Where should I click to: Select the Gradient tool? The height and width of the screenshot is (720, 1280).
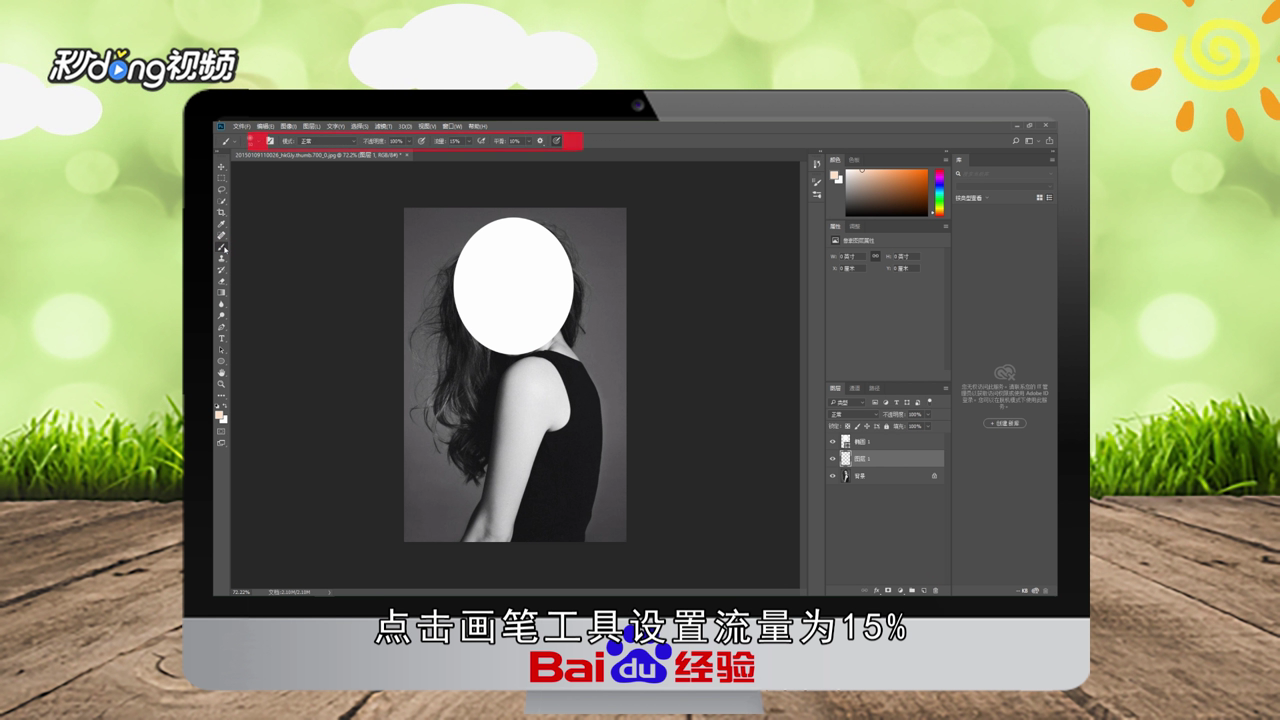221,293
